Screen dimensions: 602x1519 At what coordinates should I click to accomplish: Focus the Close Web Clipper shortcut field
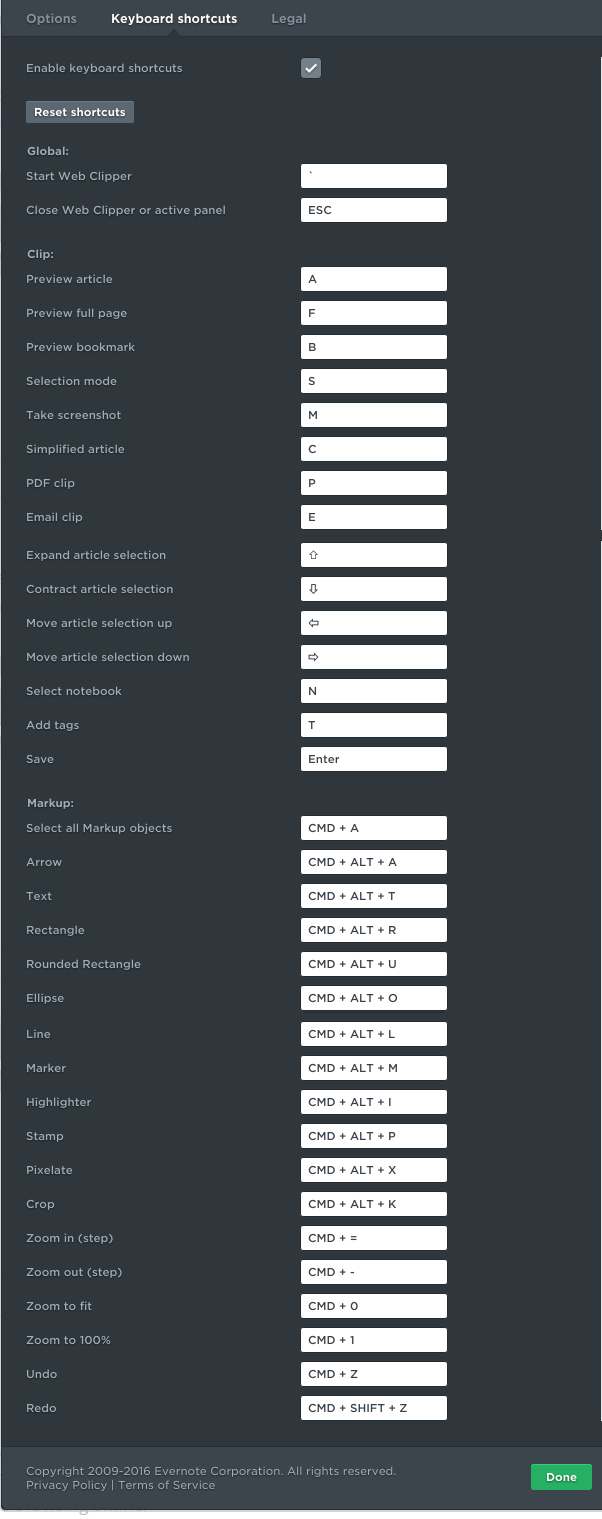[x=373, y=210]
